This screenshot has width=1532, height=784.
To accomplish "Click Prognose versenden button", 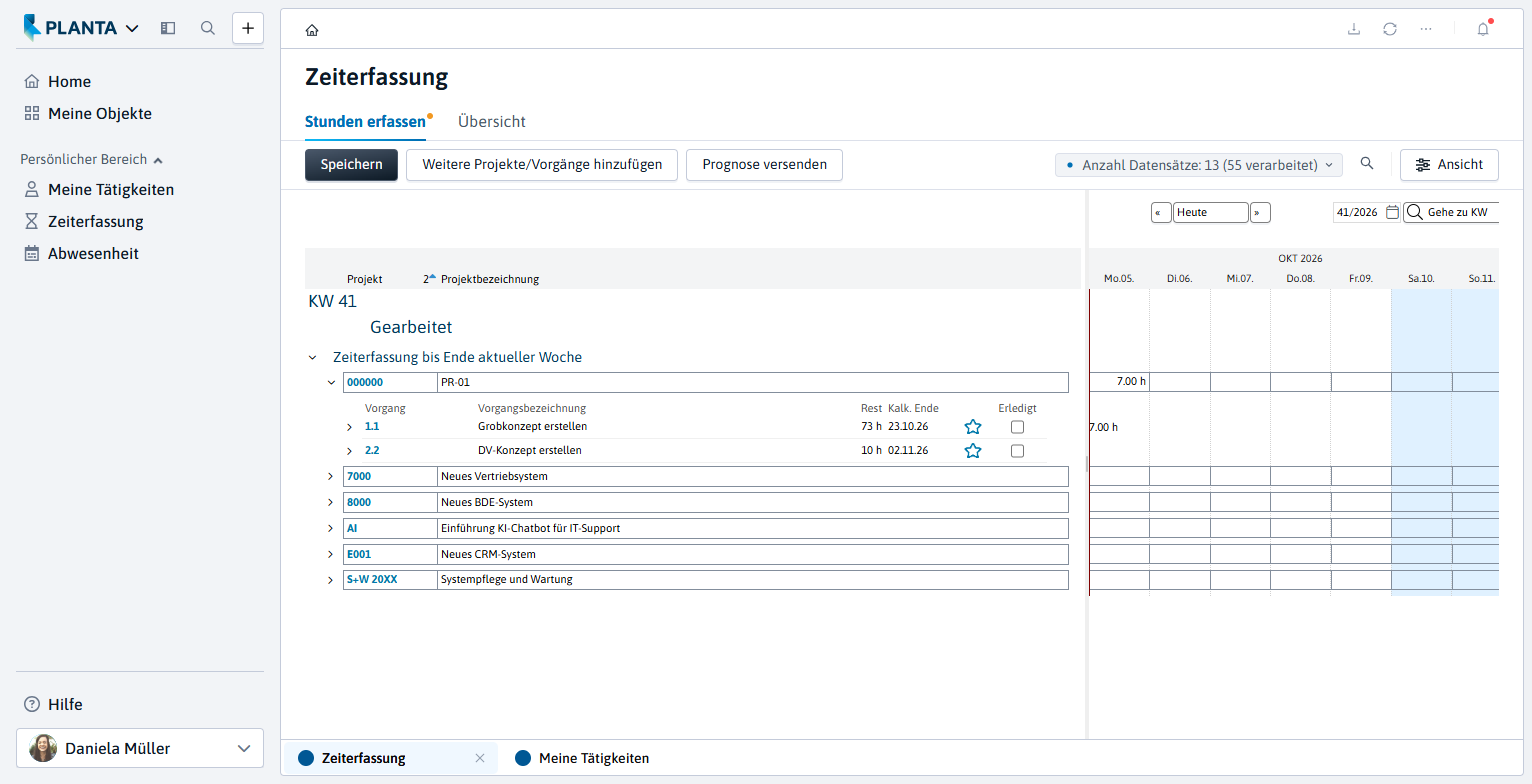I will pyautogui.click(x=764, y=165).
